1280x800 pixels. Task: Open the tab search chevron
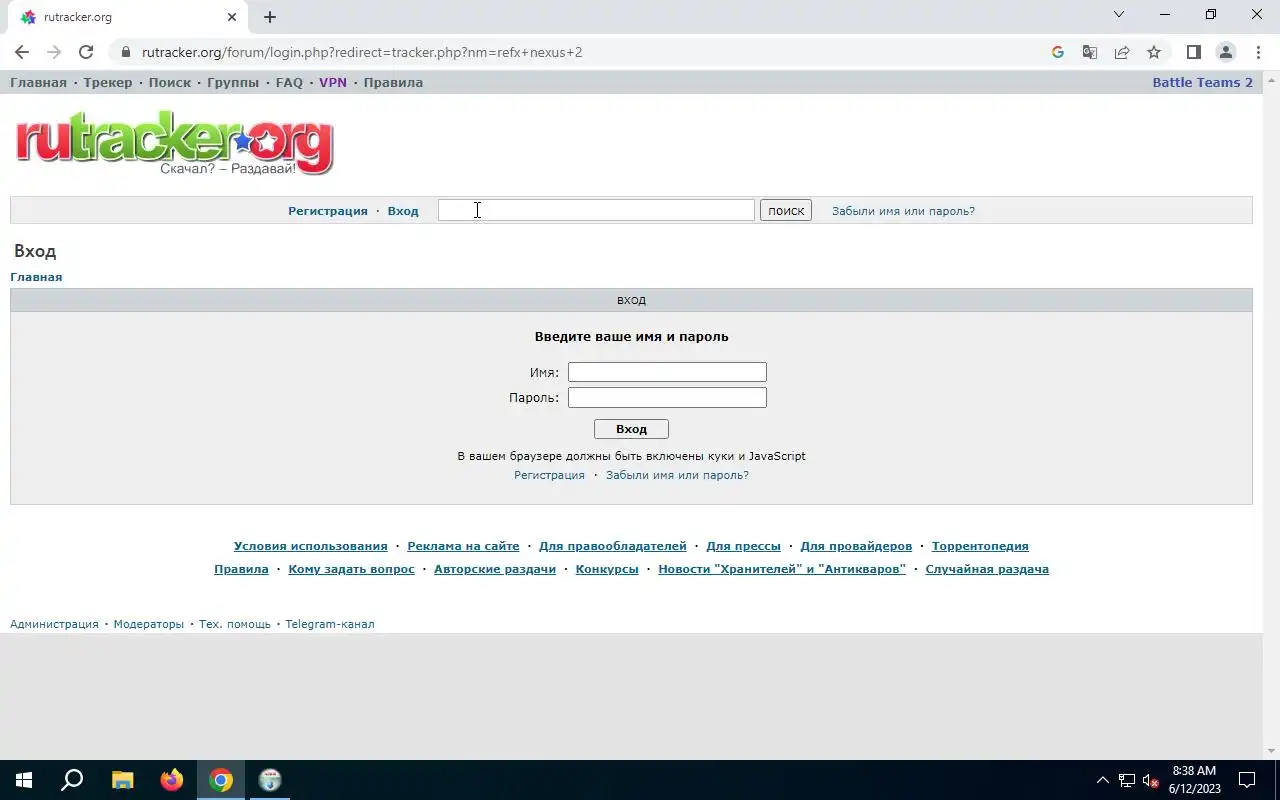click(1119, 15)
